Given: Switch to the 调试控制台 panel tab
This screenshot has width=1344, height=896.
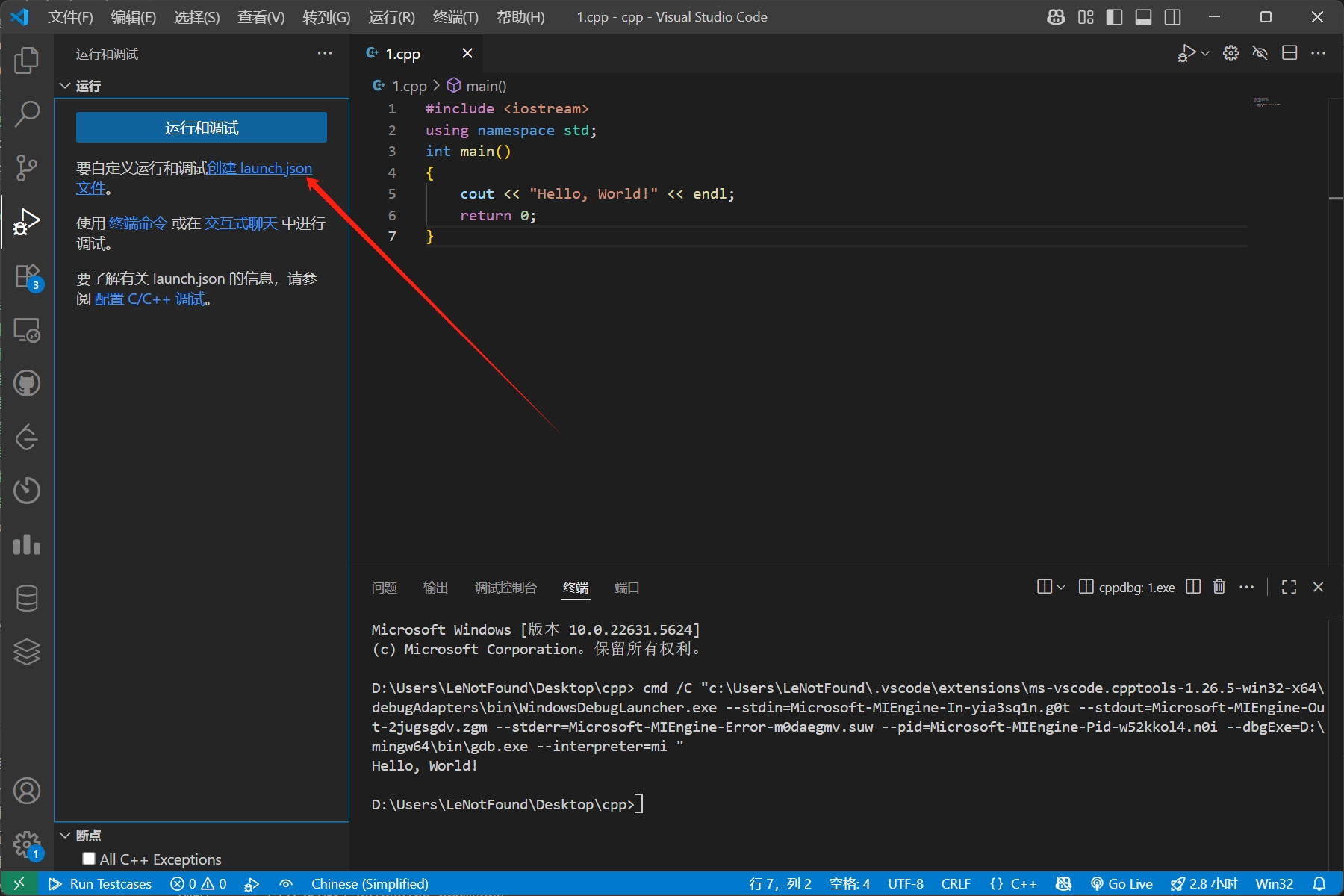Looking at the screenshot, I should (505, 588).
